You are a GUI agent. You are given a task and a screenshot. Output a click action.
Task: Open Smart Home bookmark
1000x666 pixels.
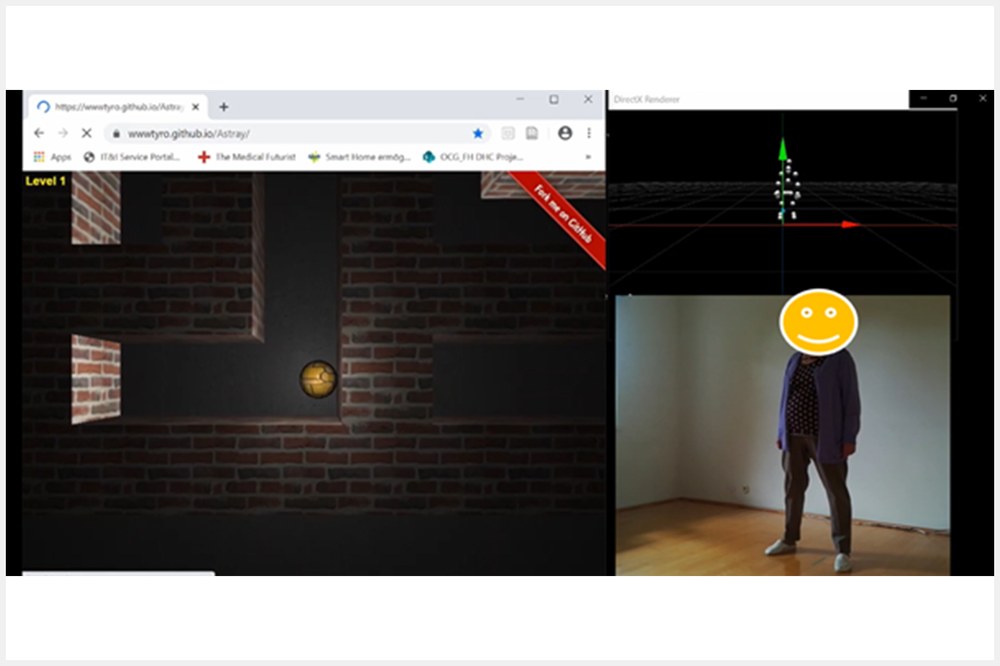(359, 157)
